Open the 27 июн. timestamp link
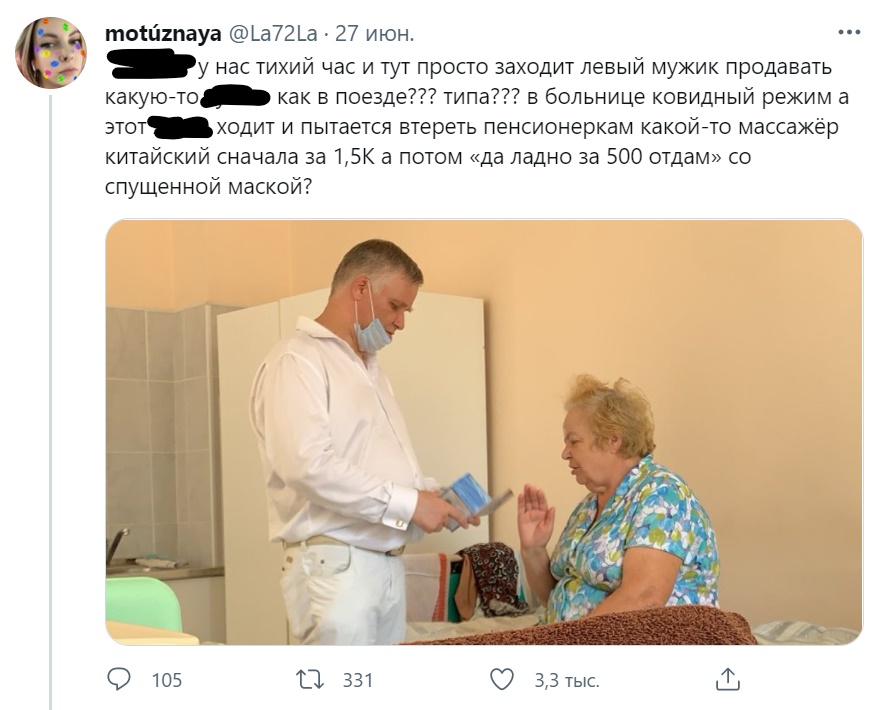This screenshot has height=710, width=884. click(x=375, y=34)
